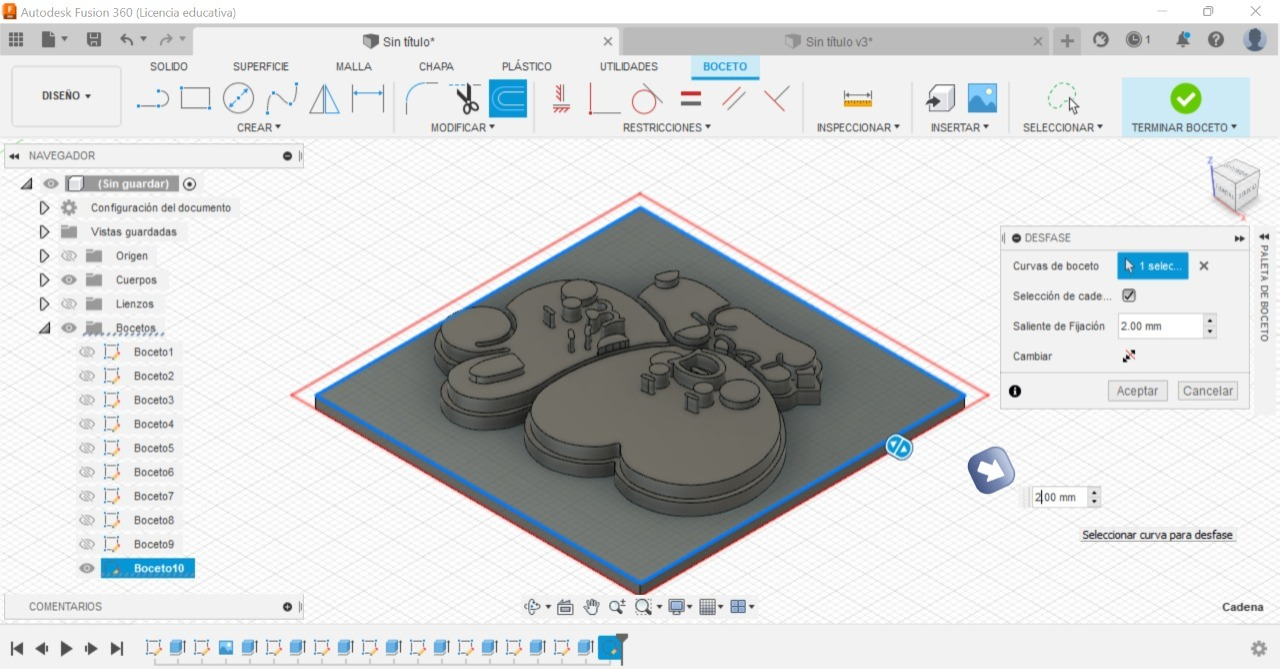This screenshot has height=669, width=1280.
Task: Switch to the SUPERFICIE tab
Action: click(261, 67)
